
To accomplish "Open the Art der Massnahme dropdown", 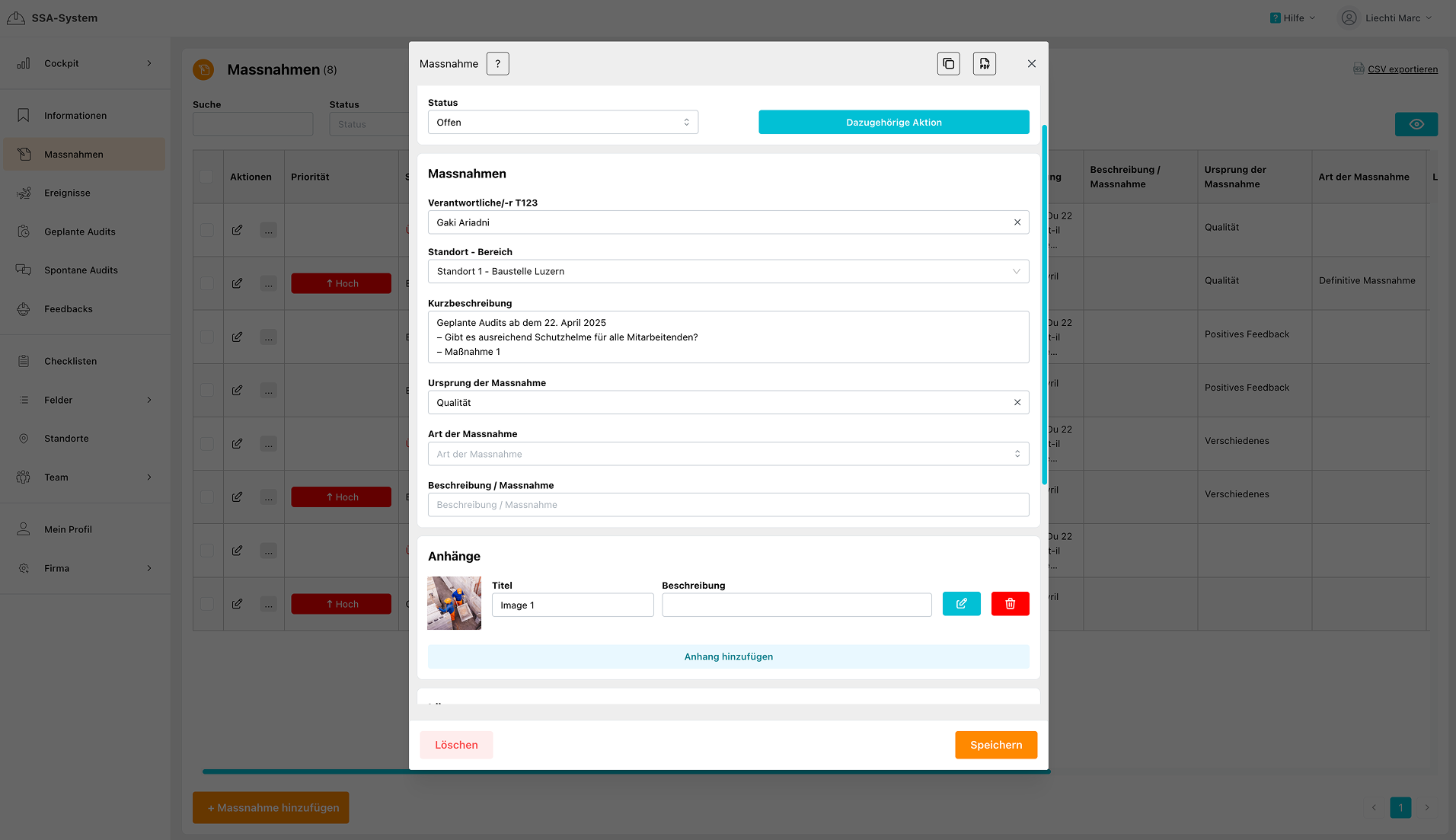I will 728,454.
